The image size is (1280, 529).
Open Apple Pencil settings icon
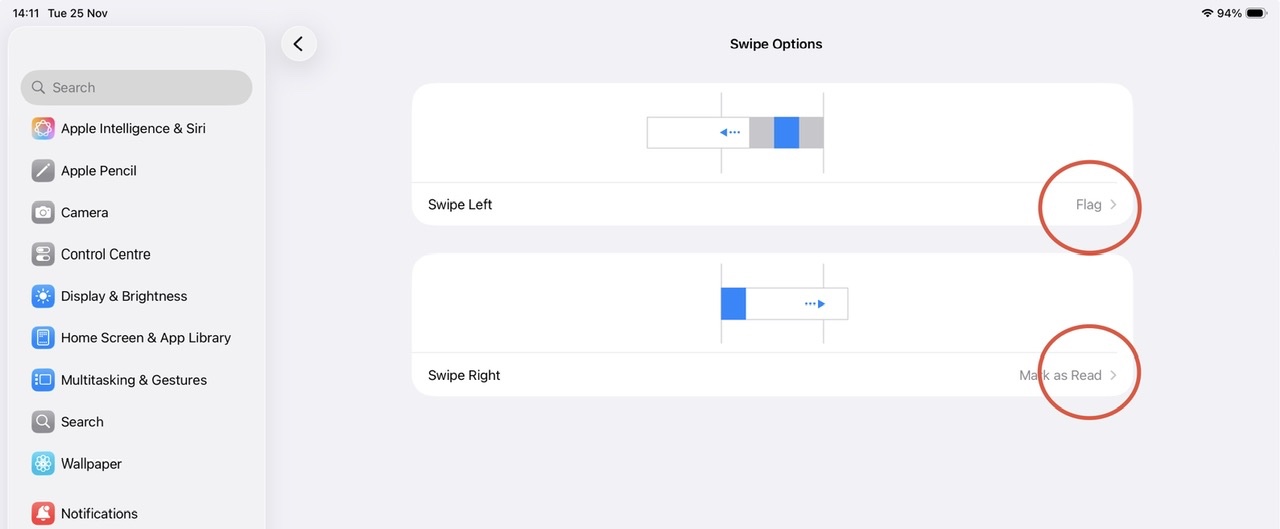(43, 171)
